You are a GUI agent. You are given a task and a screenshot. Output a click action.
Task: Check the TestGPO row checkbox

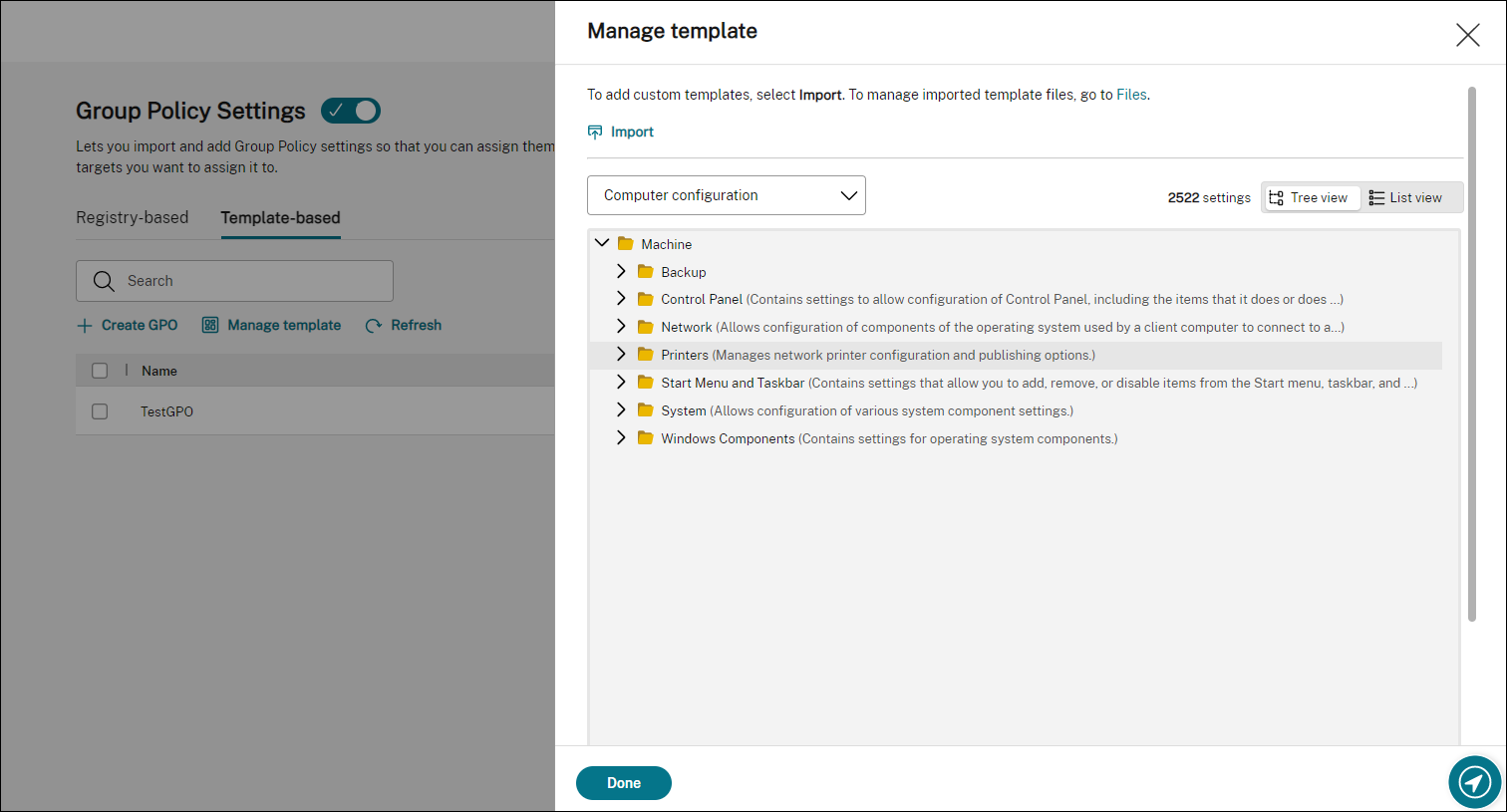pyautogui.click(x=100, y=411)
